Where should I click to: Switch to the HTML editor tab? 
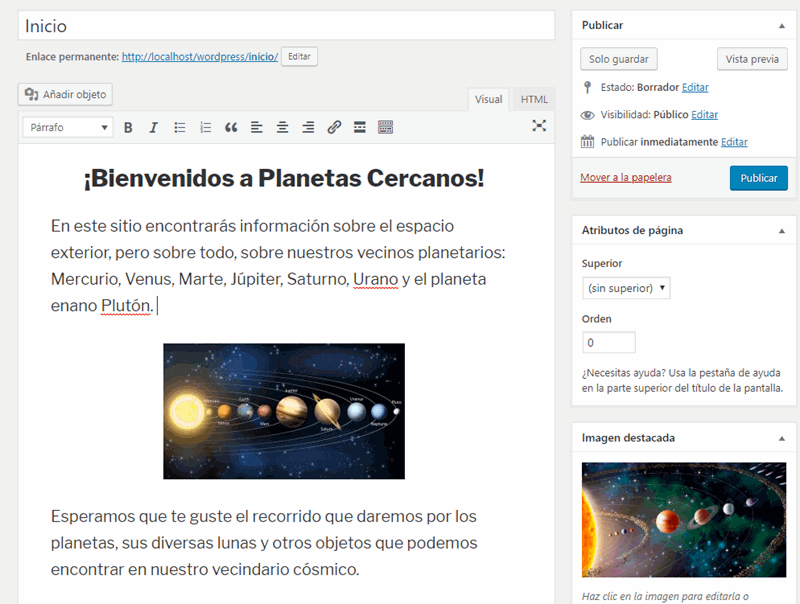coord(534,99)
